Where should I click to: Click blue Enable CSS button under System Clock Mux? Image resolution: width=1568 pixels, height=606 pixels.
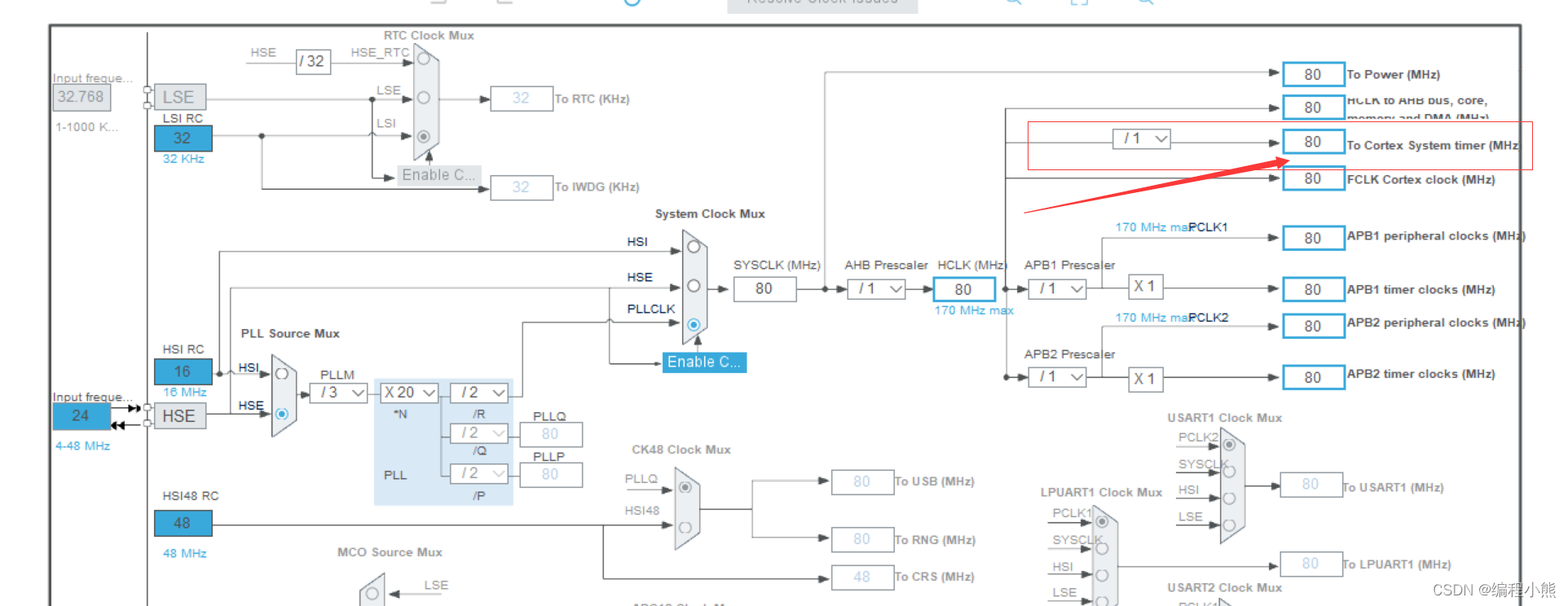pyautogui.click(x=704, y=362)
